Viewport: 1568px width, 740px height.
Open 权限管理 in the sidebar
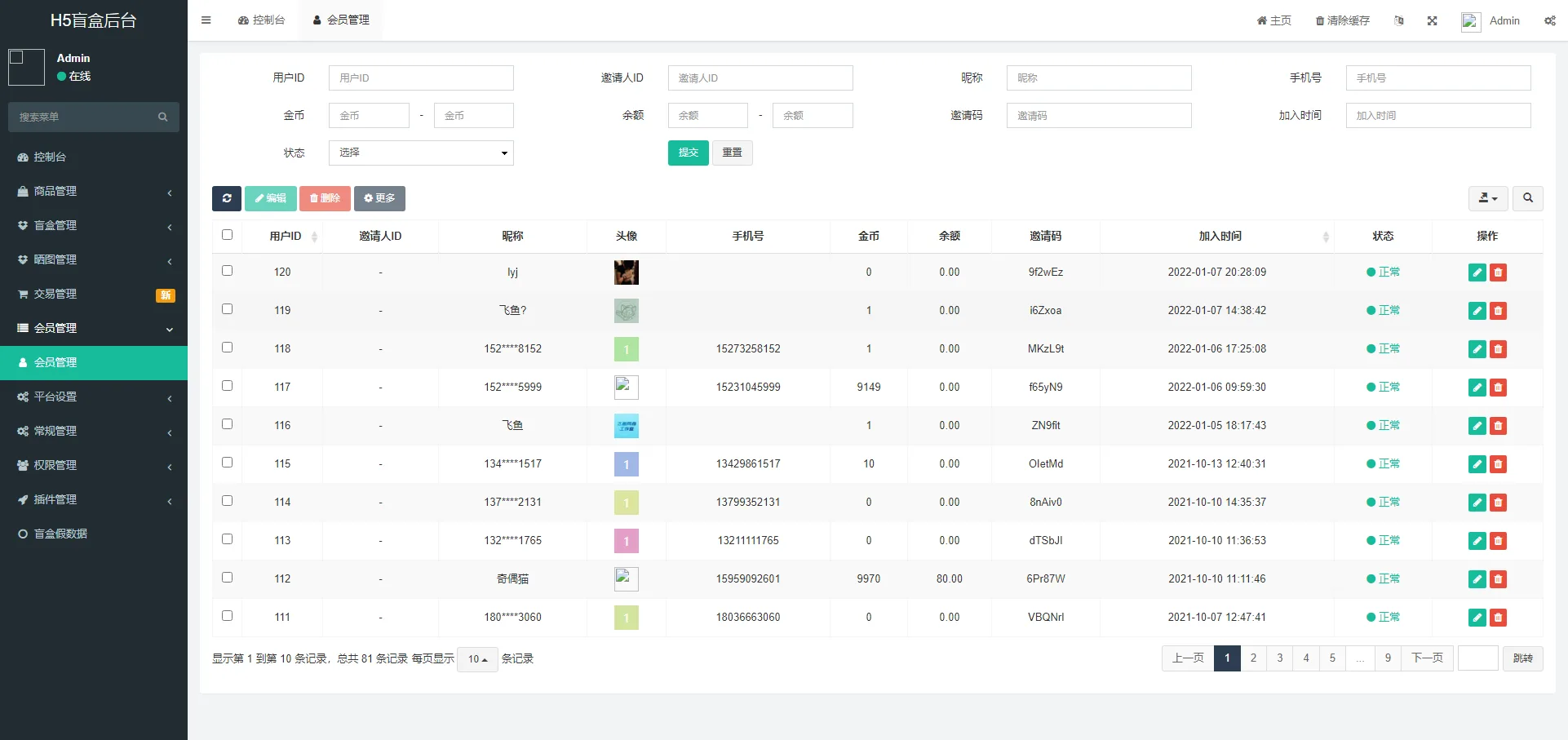click(x=93, y=465)
